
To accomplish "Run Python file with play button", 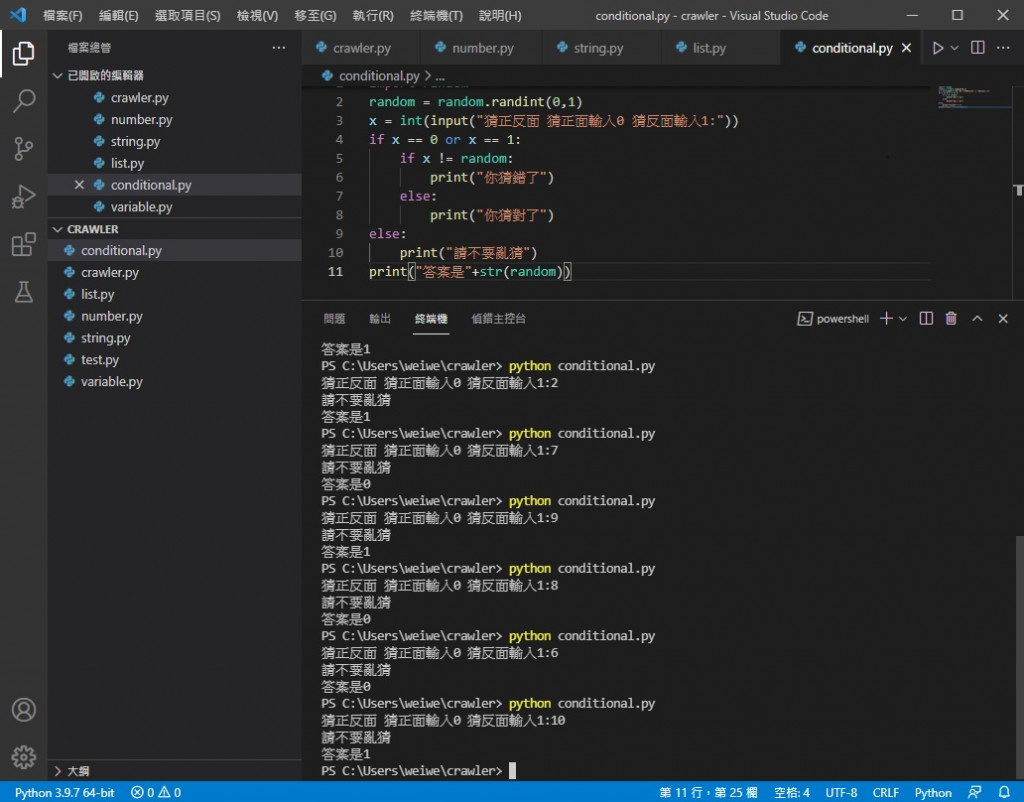I will click(938, 48).
